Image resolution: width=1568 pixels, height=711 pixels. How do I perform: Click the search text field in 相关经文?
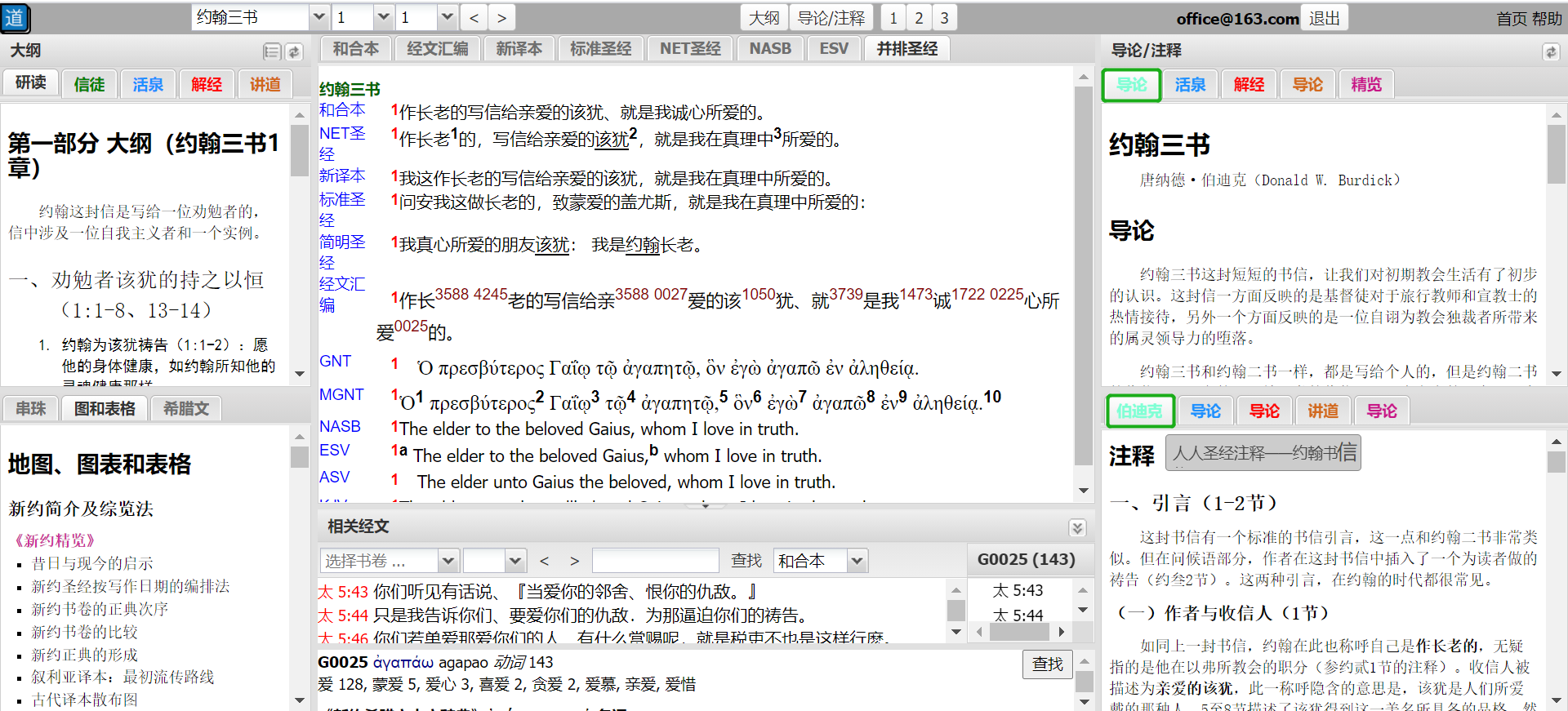(655, 561)
